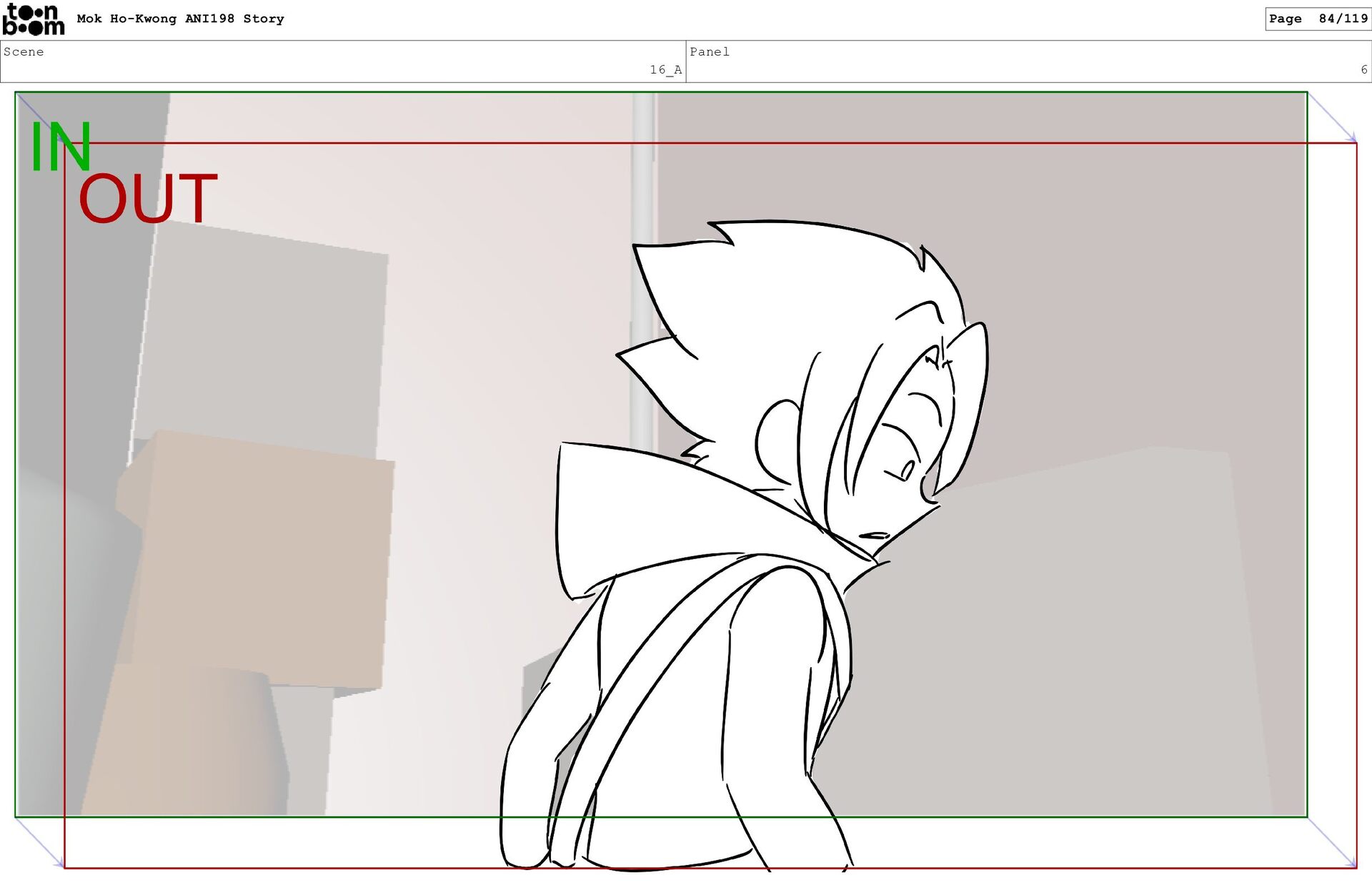Viewport: 1372px width, 888px height.
Task: Click the bottom-left camera move arrow
Action: (x=39, y=843)
